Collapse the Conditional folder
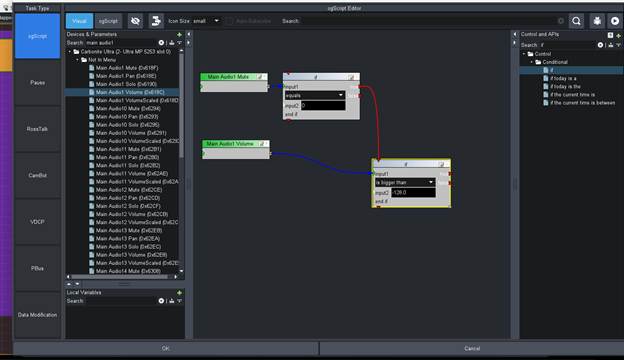 pyautogui.click(x=532, y=62)
